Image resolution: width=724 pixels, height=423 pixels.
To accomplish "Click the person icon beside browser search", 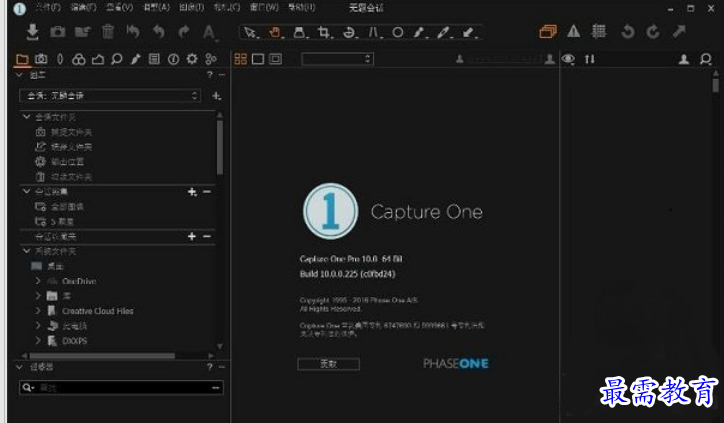I will pyautogui.click(x=684, y=59).
